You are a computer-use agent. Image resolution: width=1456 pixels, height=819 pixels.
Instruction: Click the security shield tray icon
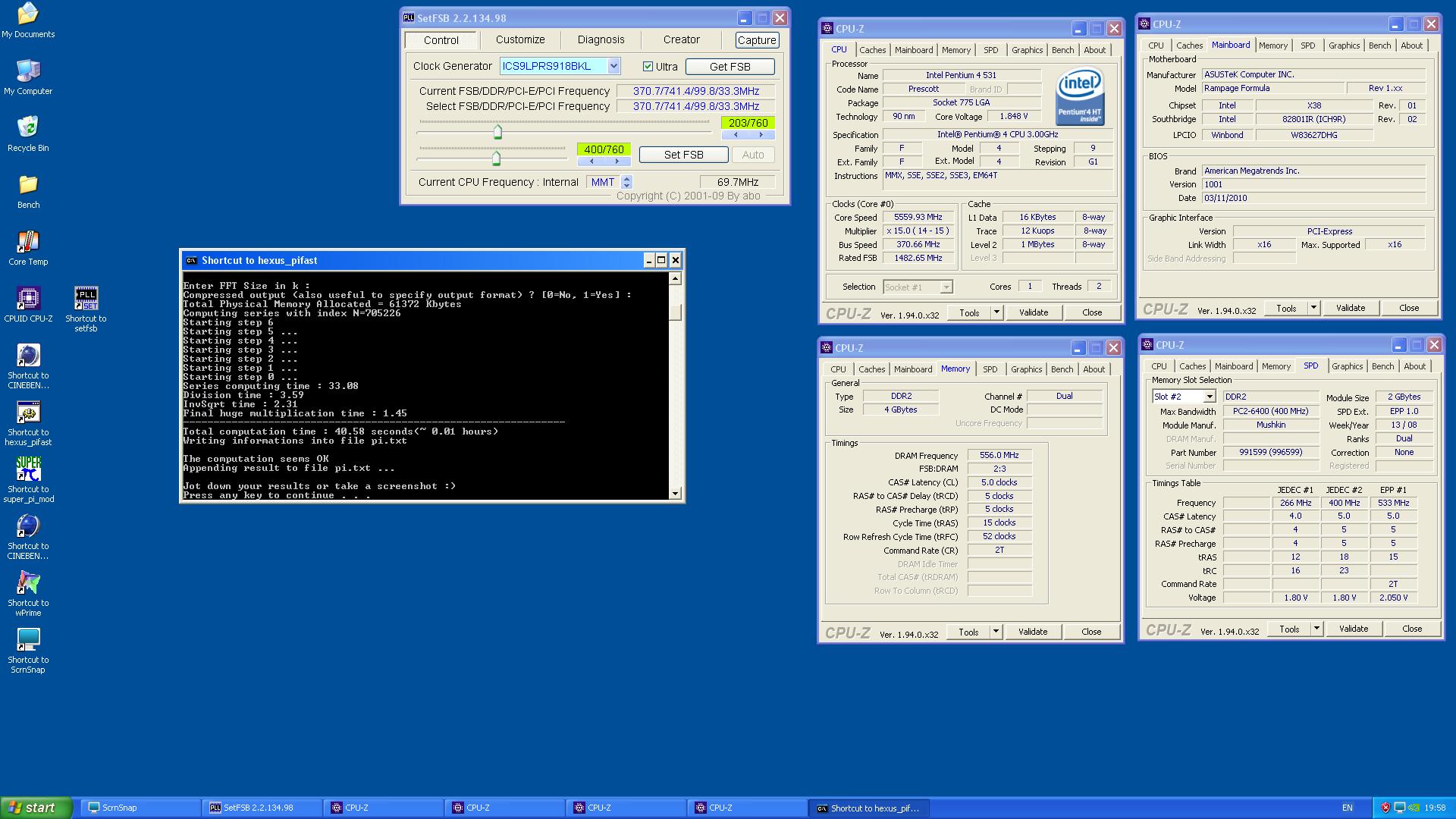[x=1385, y=808]
